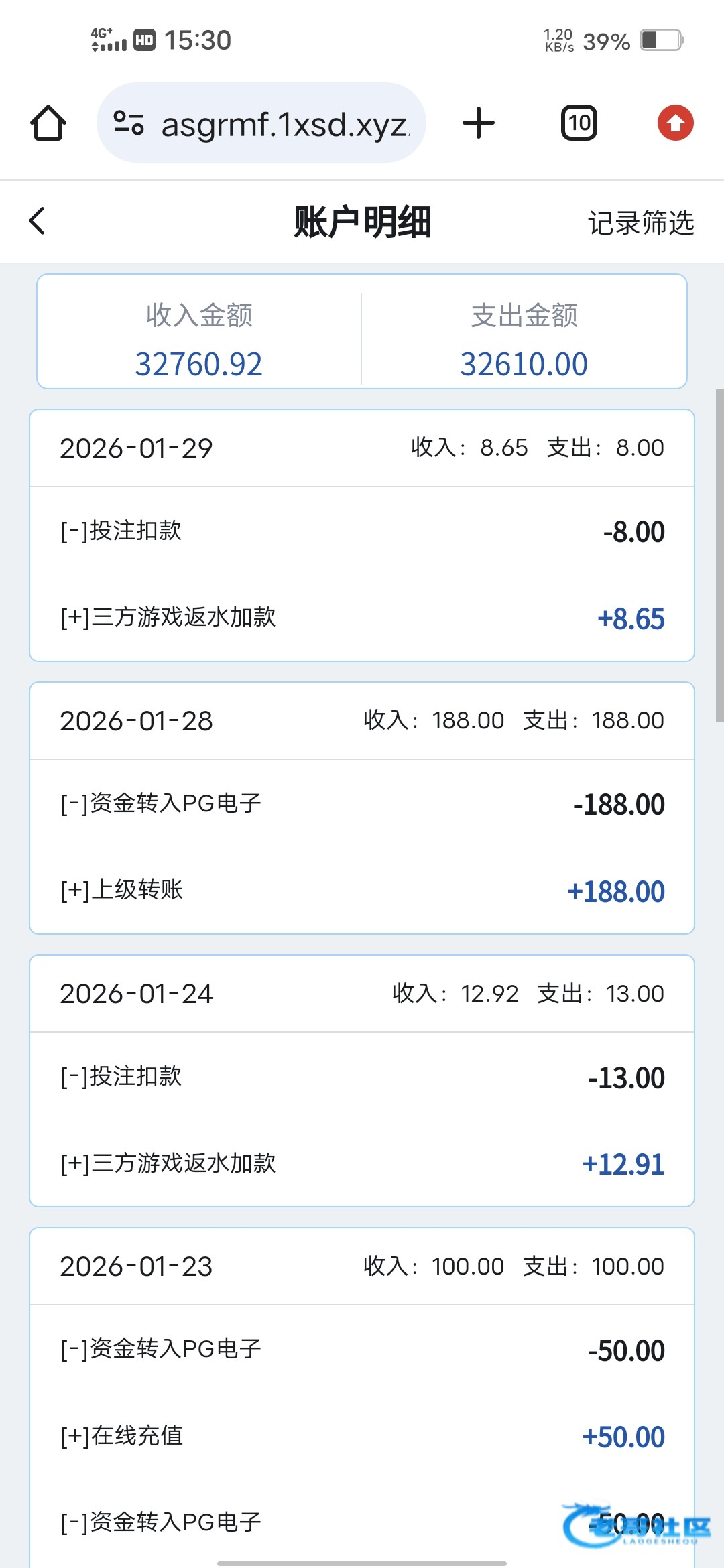Tap the 2026-01-23 date header

click(137, 1266)
